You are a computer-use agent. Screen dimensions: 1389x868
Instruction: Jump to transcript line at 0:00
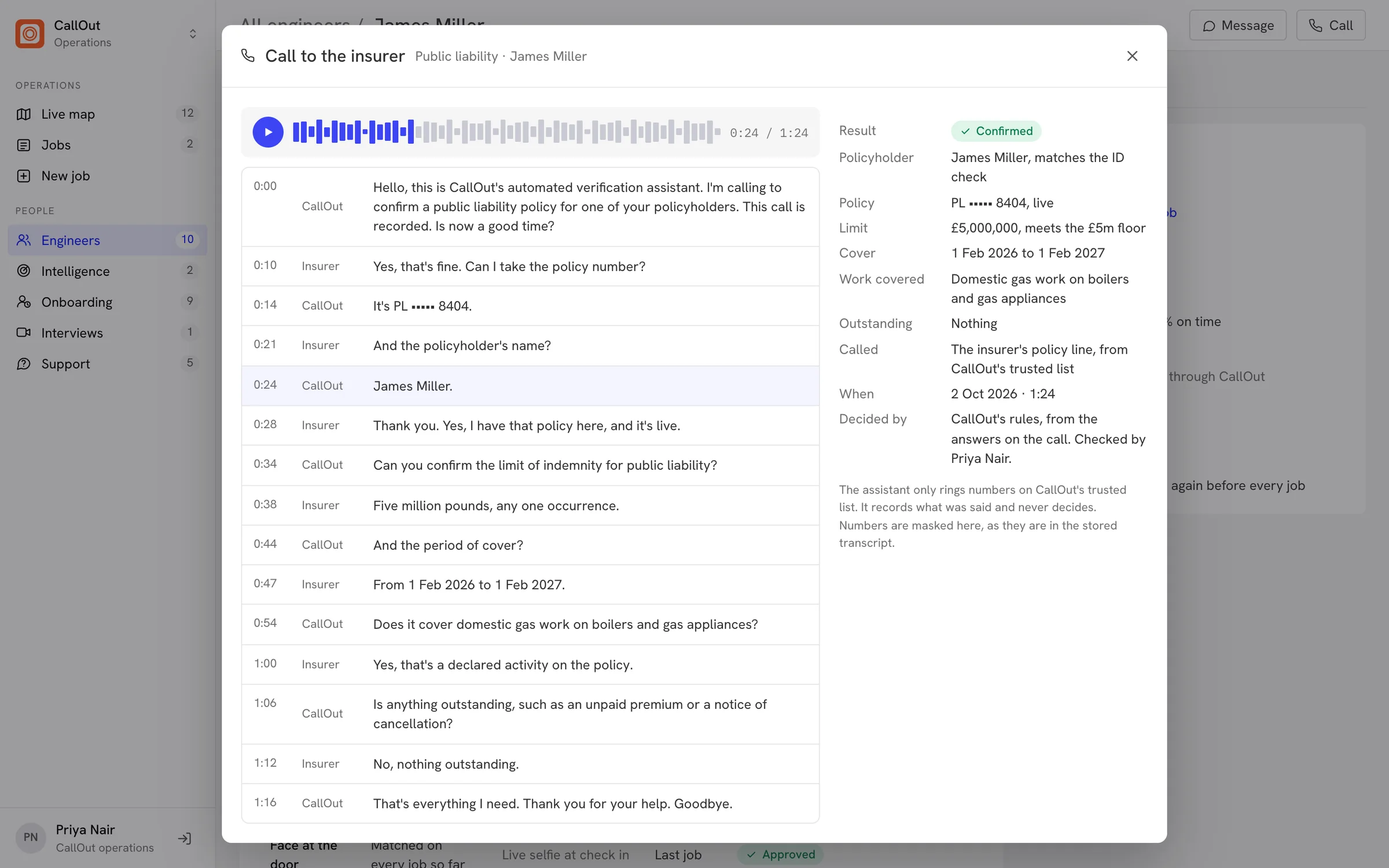coord(530,207)
